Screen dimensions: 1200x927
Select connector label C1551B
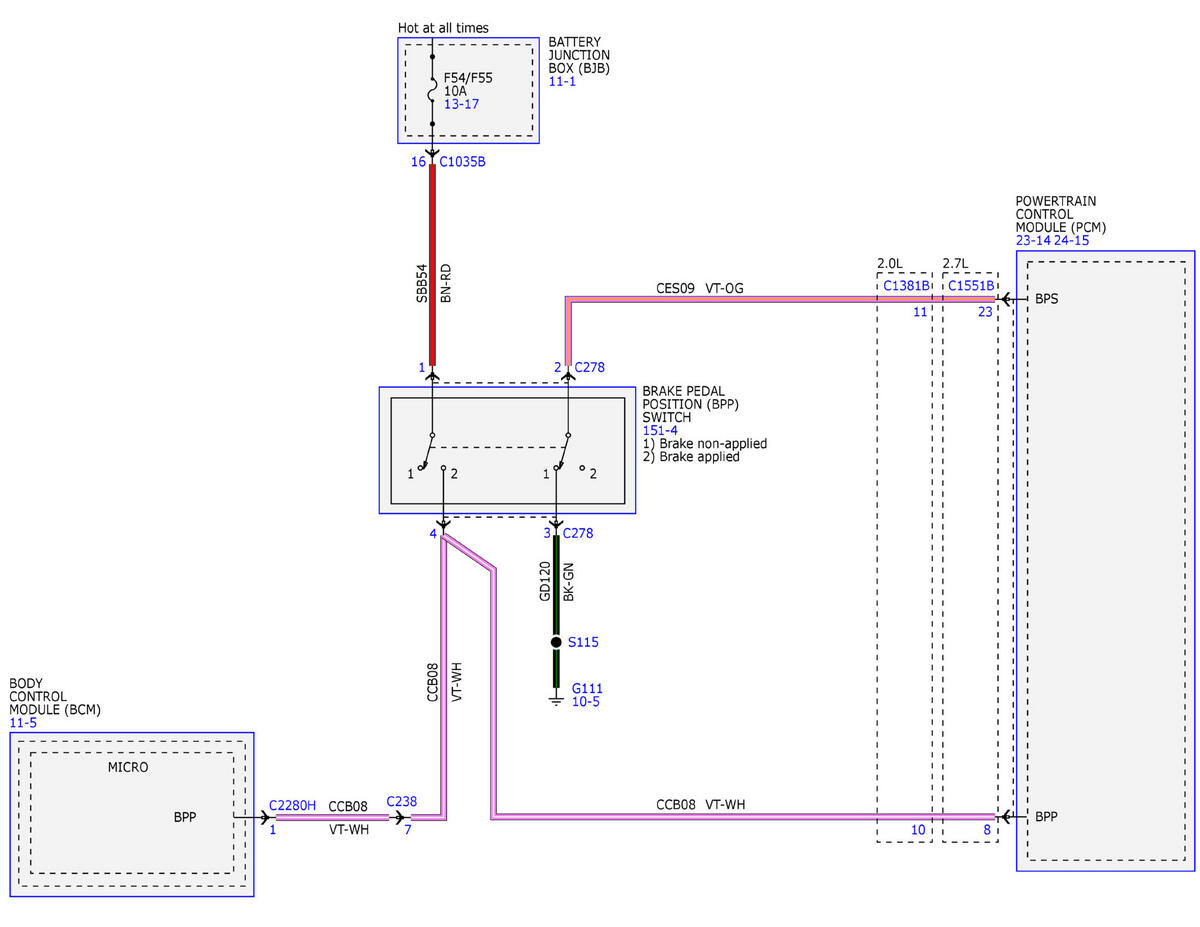click(x=971, y=286)
